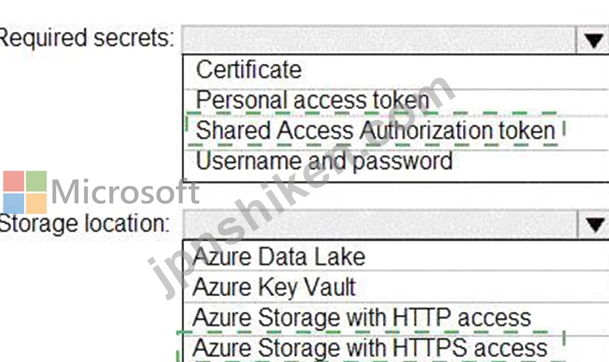Click the red square in Microsoft logo
Screen dimensions: 609x362
coord(14,181)
